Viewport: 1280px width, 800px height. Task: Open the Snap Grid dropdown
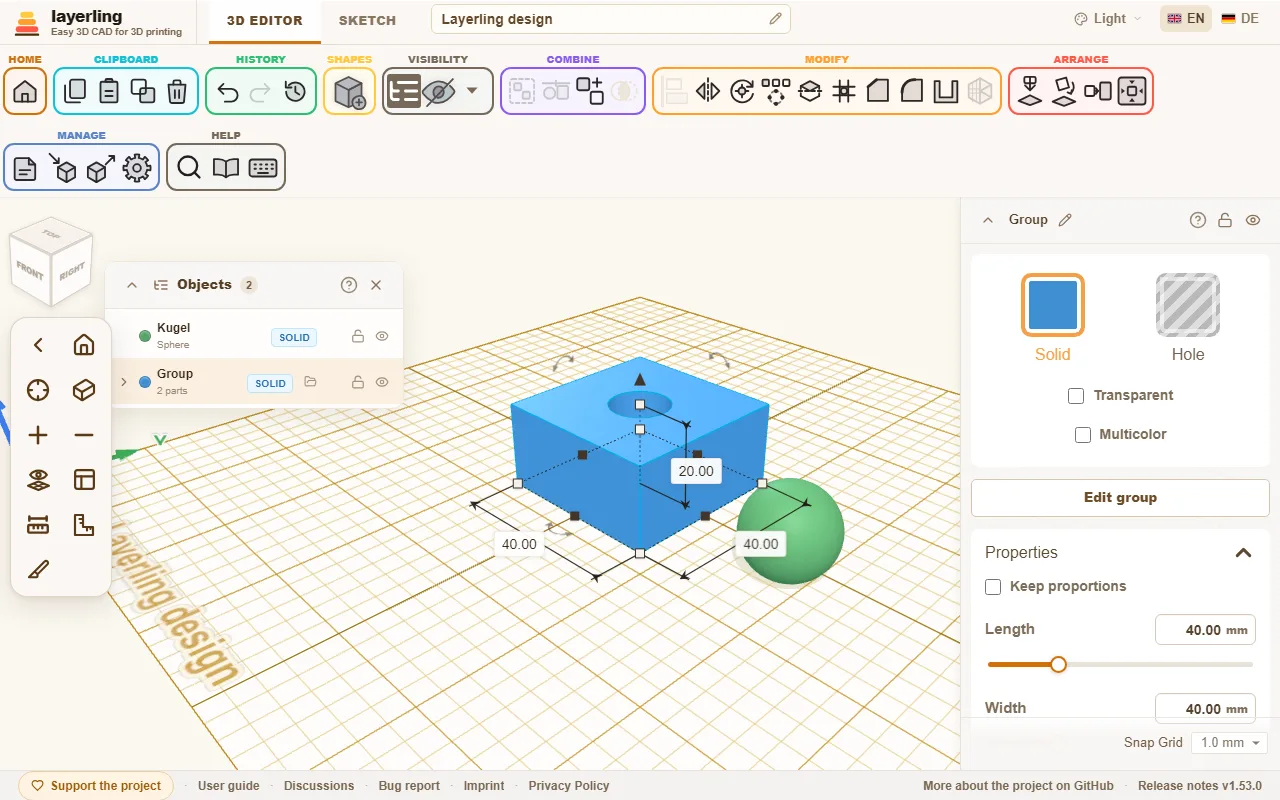tap(1229, 743)
